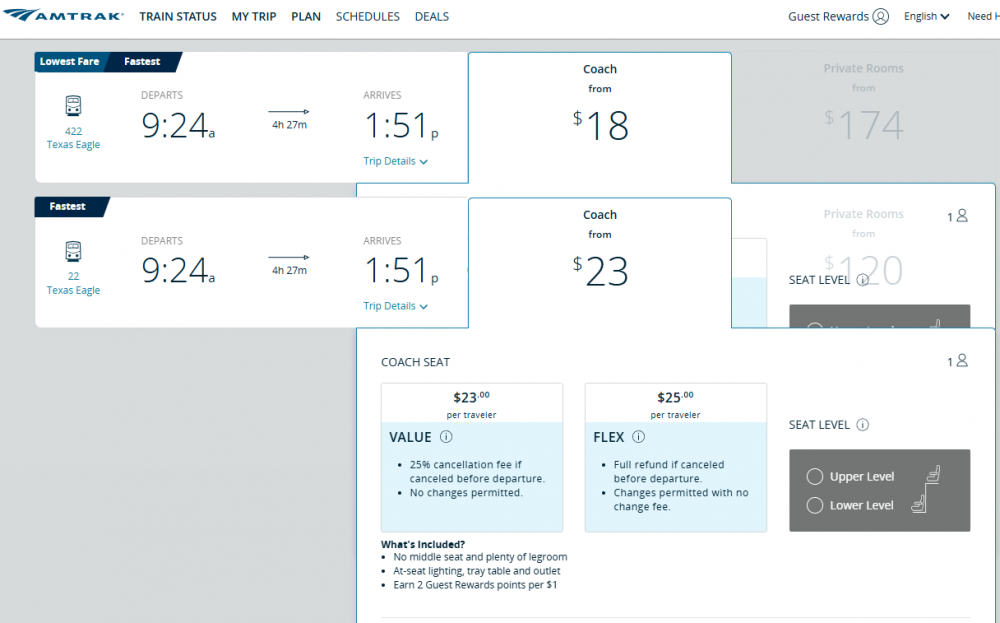Choose the $18 Coach fare

600,117
